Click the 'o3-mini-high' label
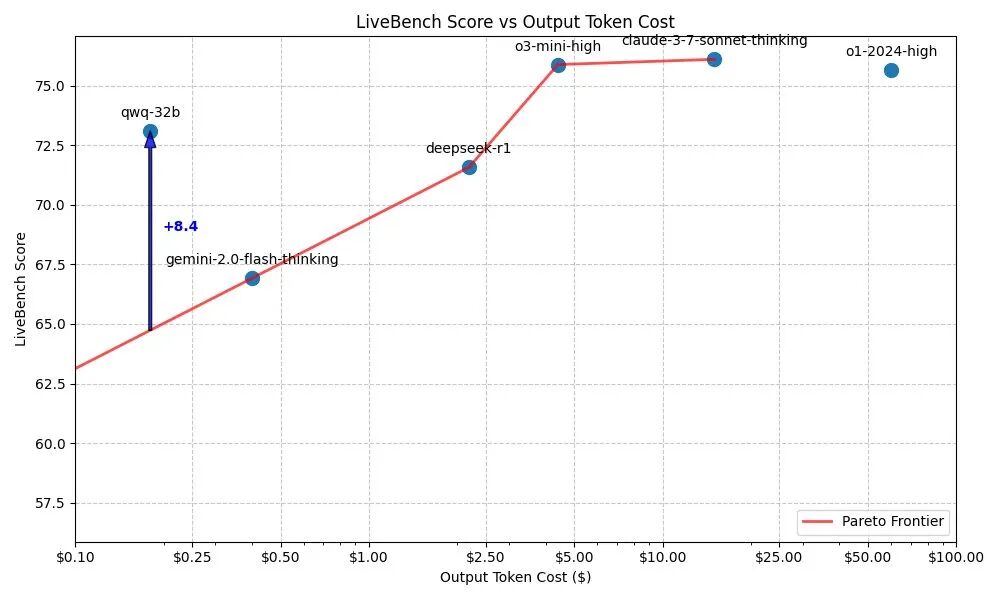The image size is (1000, 600). point(558,46)
